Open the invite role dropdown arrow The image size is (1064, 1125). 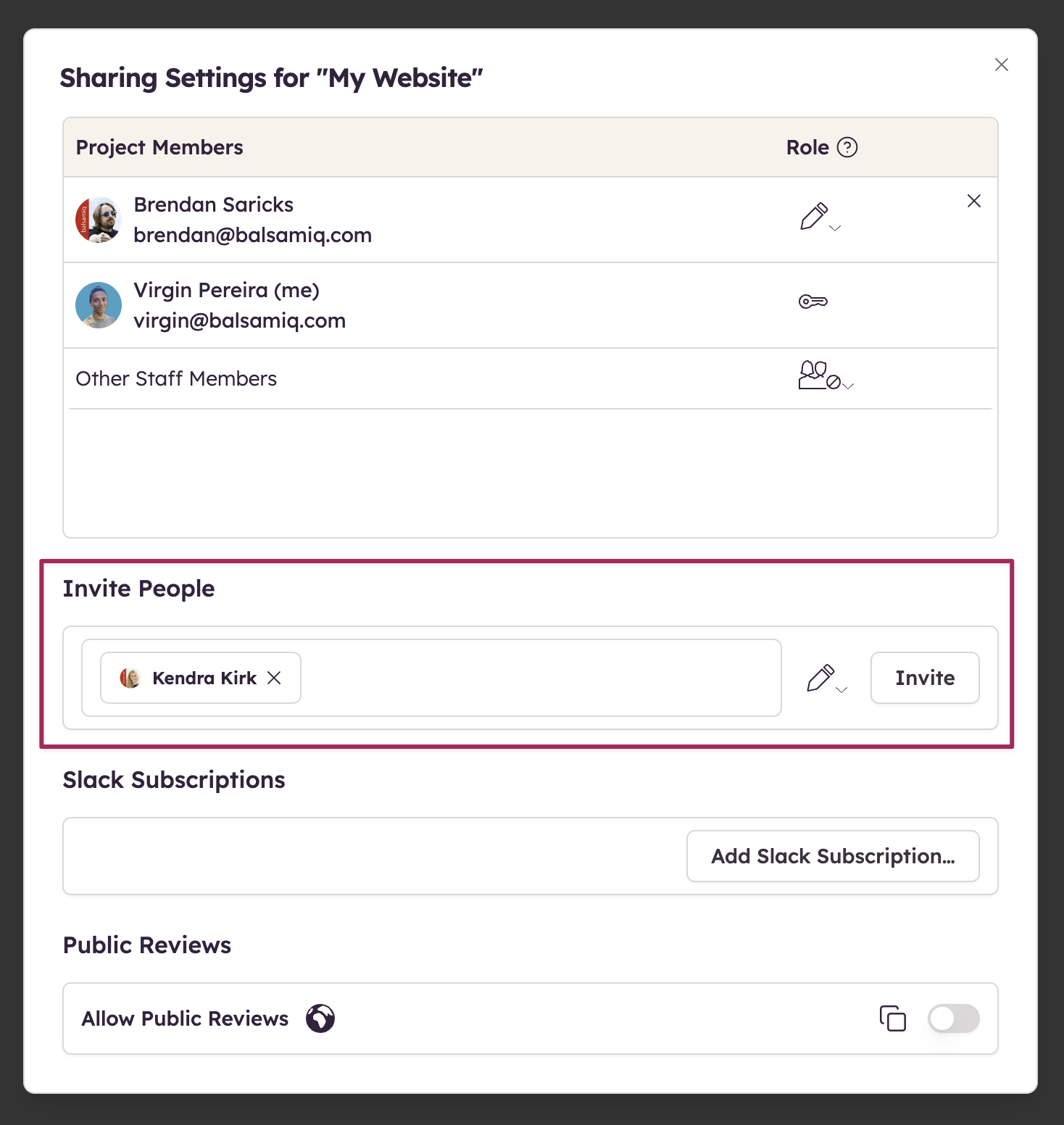pos(841,689)
